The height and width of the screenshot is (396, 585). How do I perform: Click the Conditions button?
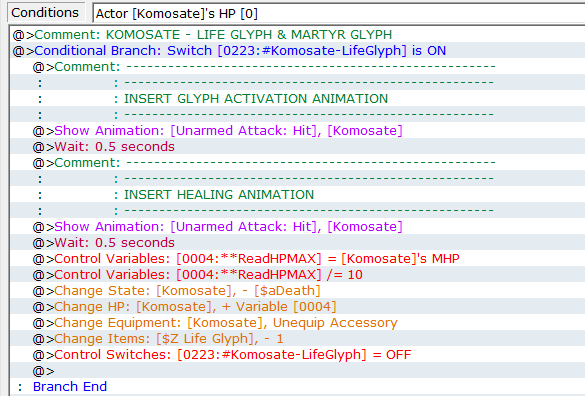(x=45, y=13)
